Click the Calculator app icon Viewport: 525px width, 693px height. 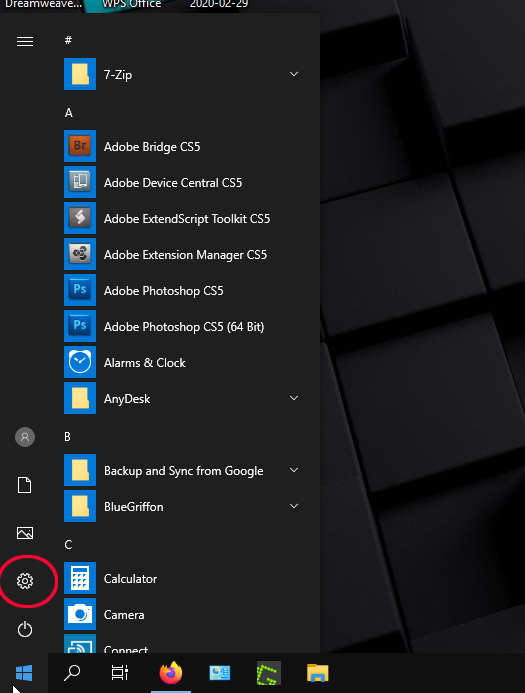[80, 578]
